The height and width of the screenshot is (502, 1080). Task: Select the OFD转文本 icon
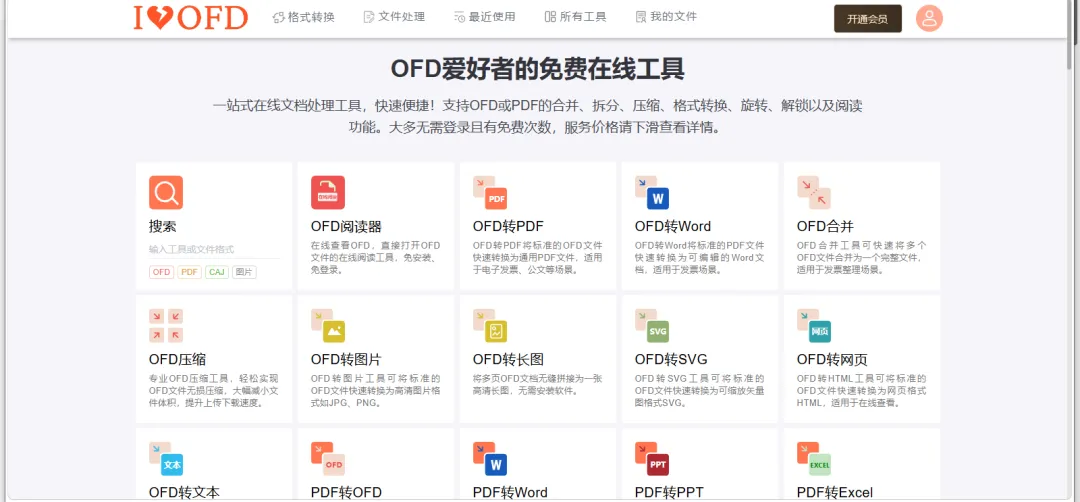[x=166, y=459]
